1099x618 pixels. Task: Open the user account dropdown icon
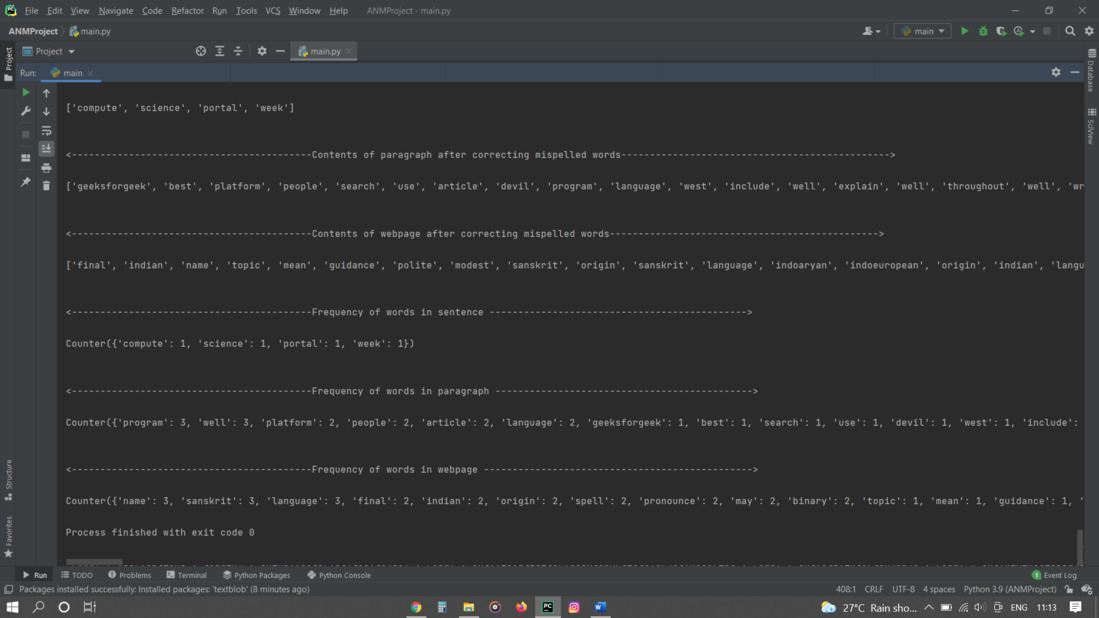(x=872, y=31)
